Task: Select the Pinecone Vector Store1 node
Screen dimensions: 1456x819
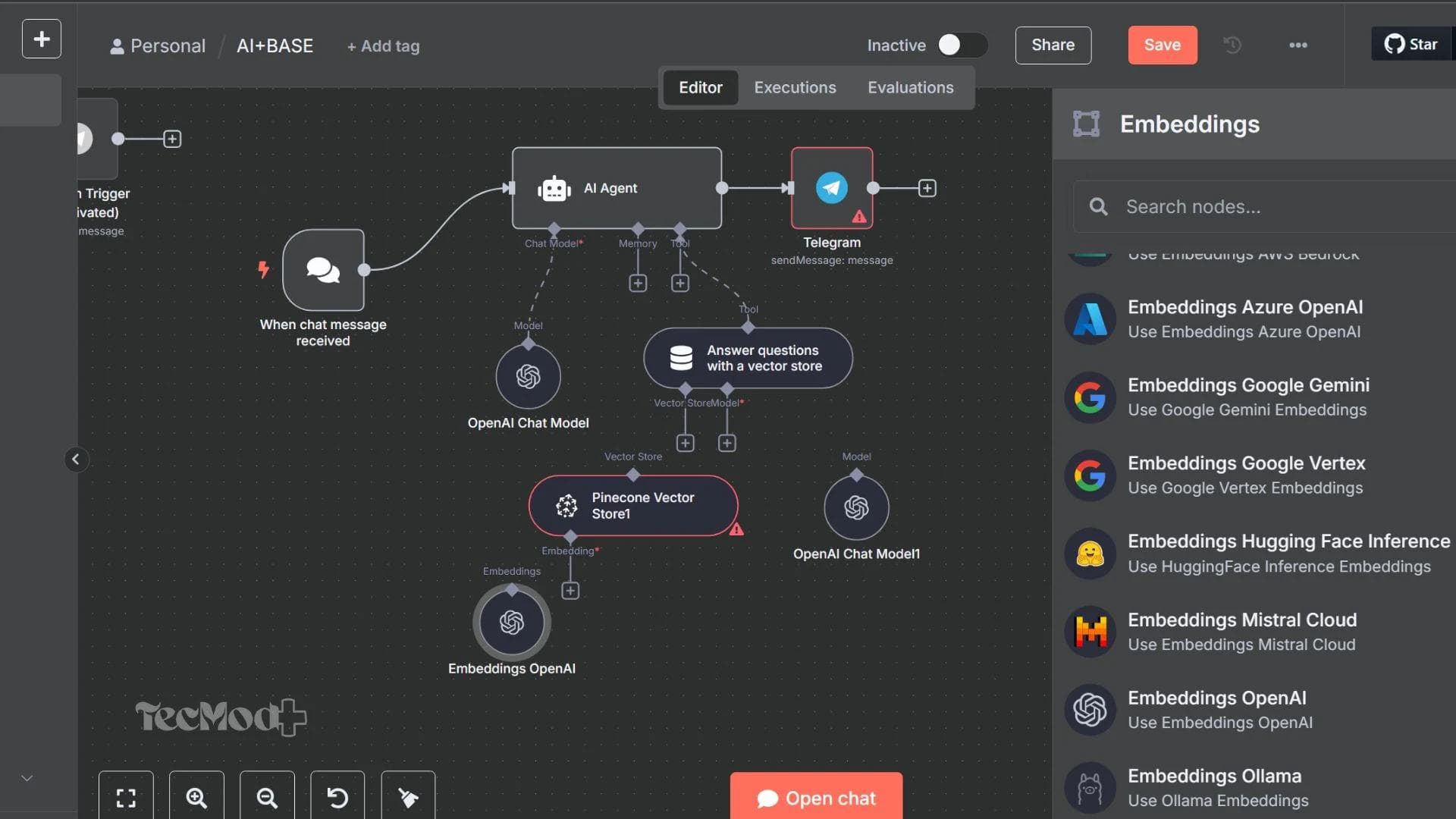Action: 633,505
